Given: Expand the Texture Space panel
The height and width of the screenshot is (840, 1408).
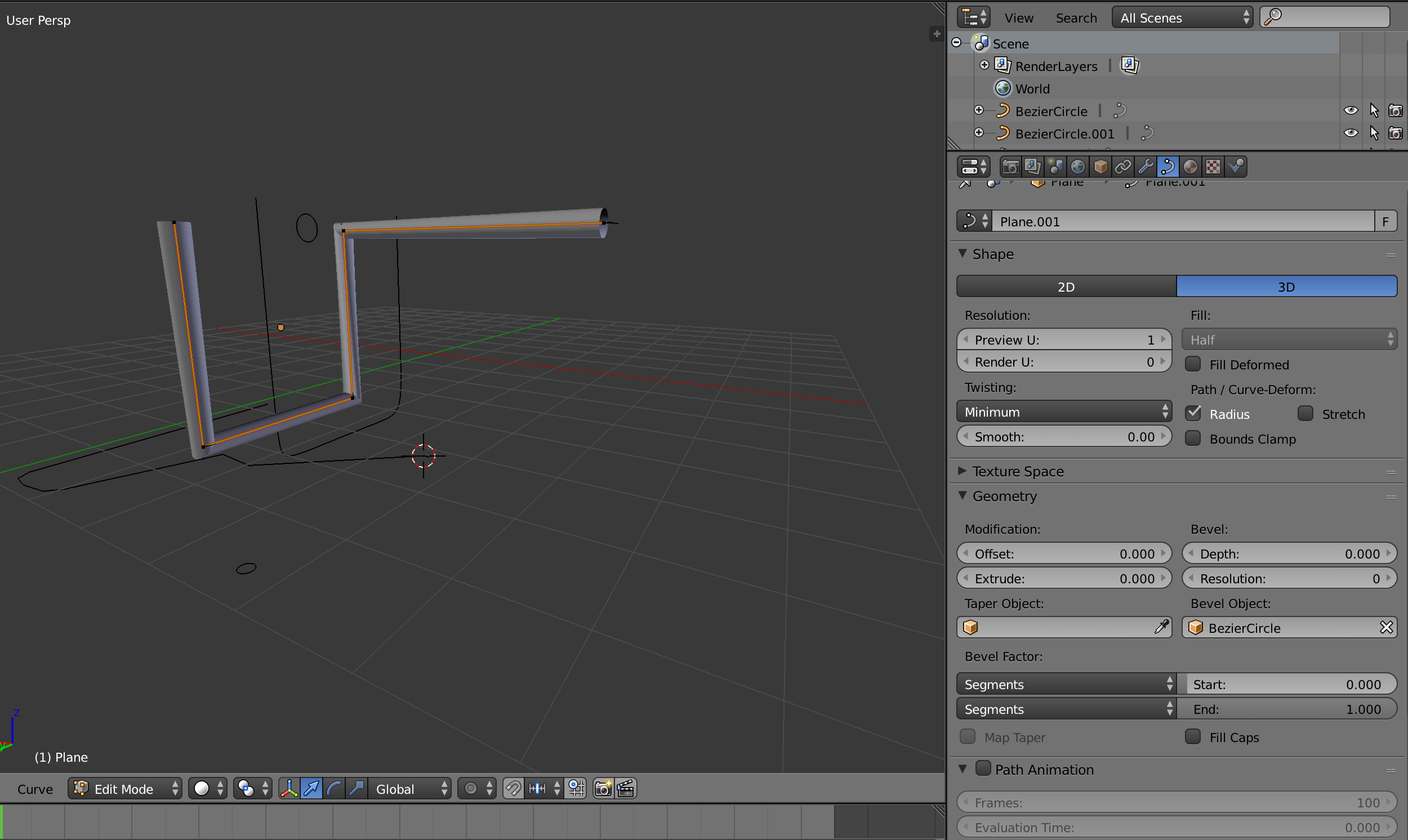Looking at the screenshot, I should 963,471.
